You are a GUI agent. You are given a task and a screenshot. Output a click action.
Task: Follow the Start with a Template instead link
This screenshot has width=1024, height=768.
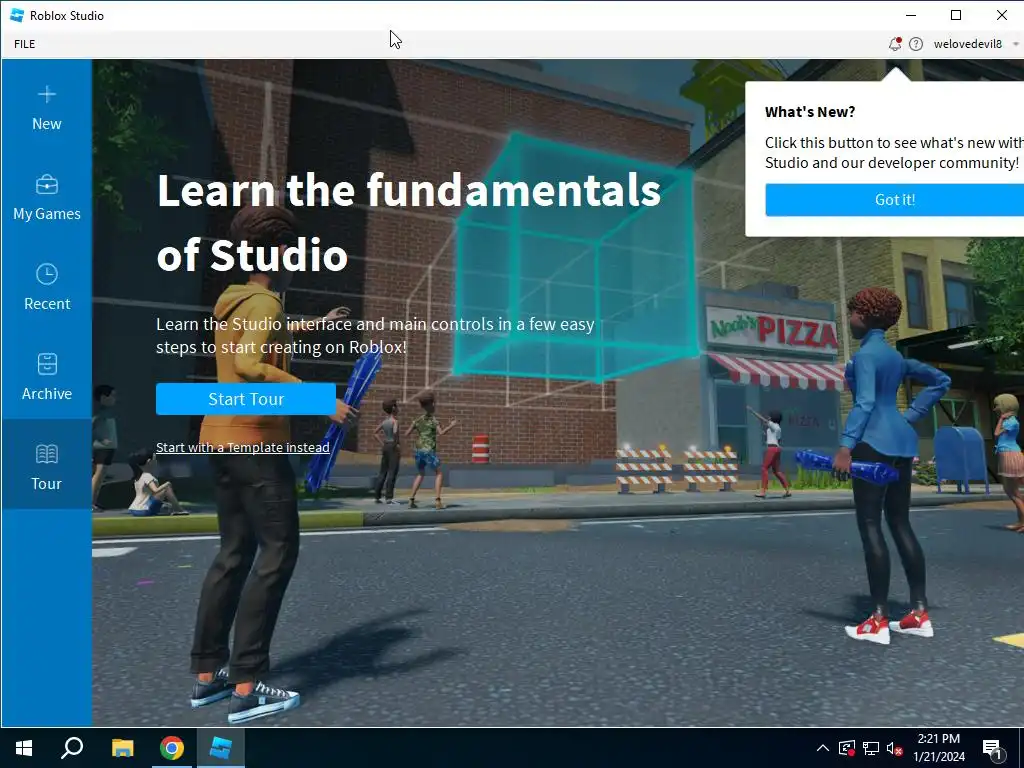pos(242,447)
